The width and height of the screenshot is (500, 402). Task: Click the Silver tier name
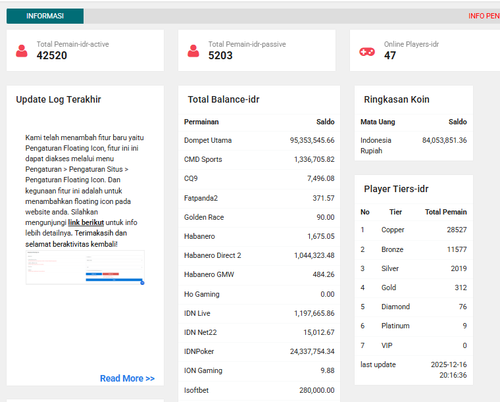(x=390, y=268)
